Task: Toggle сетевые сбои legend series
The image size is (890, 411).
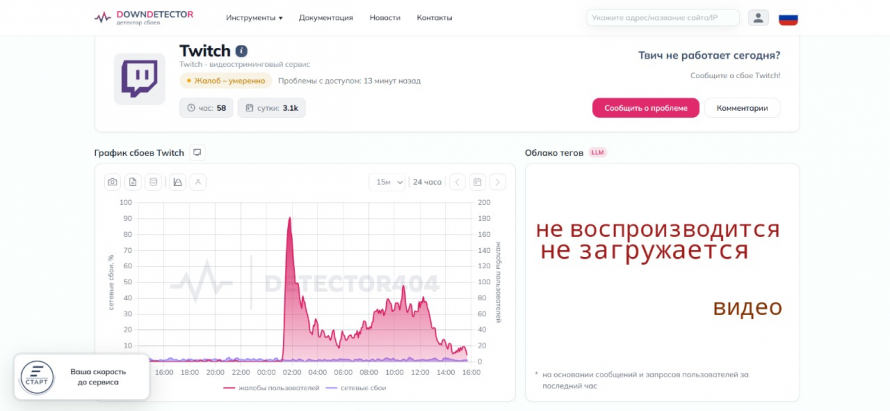Action: coord(356,388)
